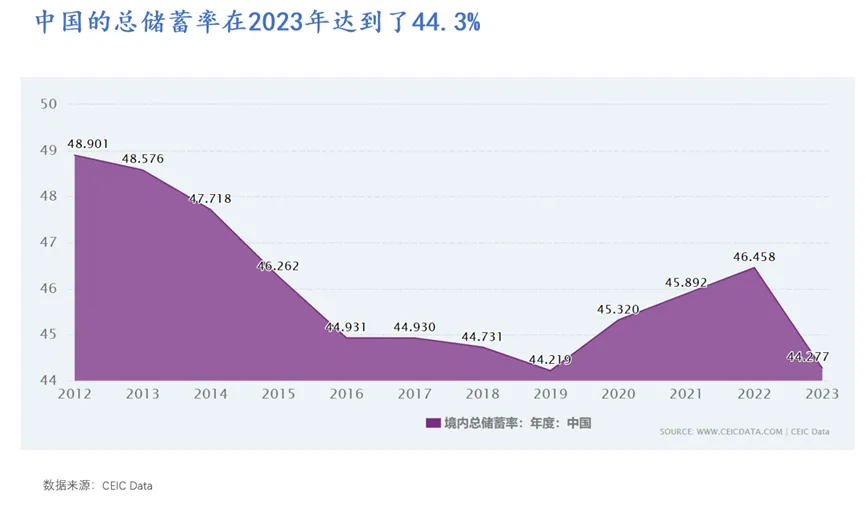Click the data label 44.277

[x=808, y=357]
